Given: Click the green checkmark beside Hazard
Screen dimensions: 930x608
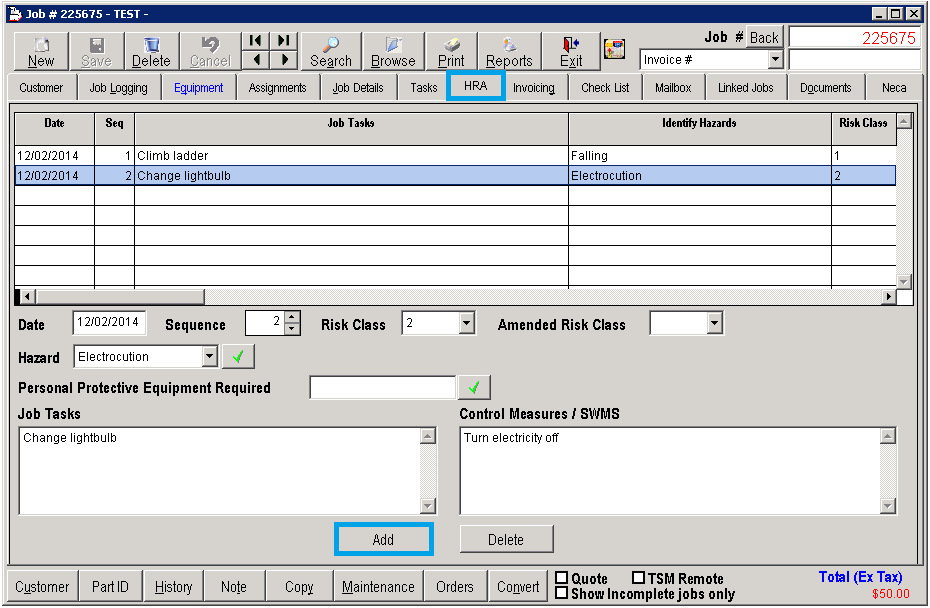Looking at the screenshot, I should click(x=238, y=357).
